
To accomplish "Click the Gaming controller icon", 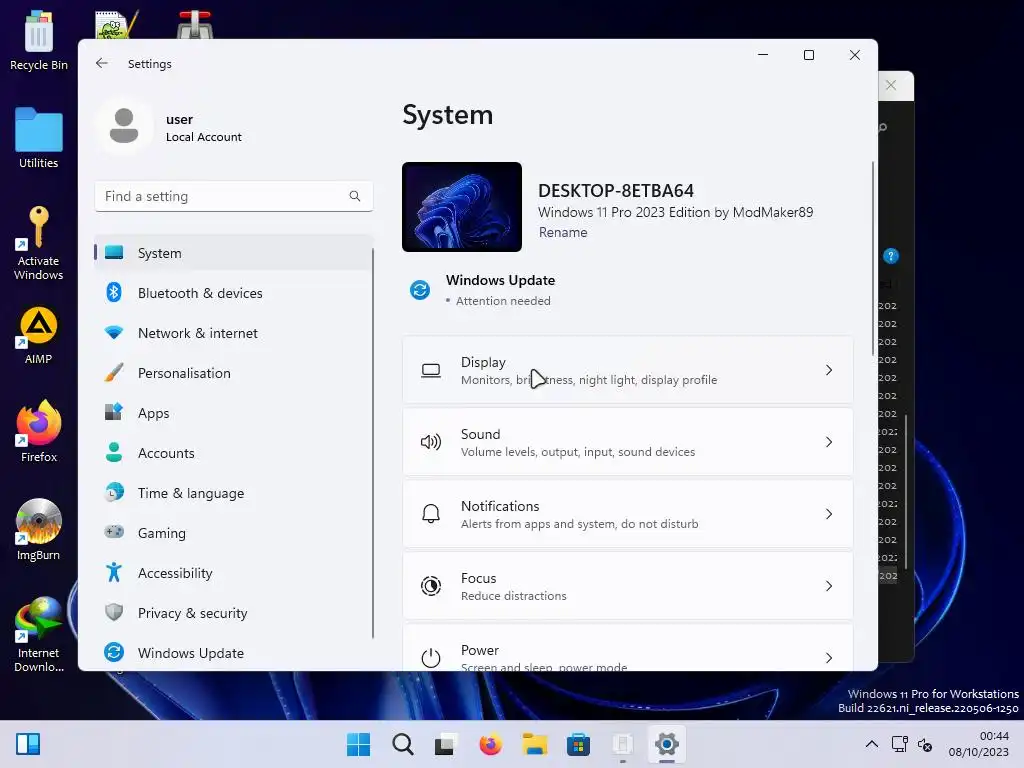I will [114, 532].
